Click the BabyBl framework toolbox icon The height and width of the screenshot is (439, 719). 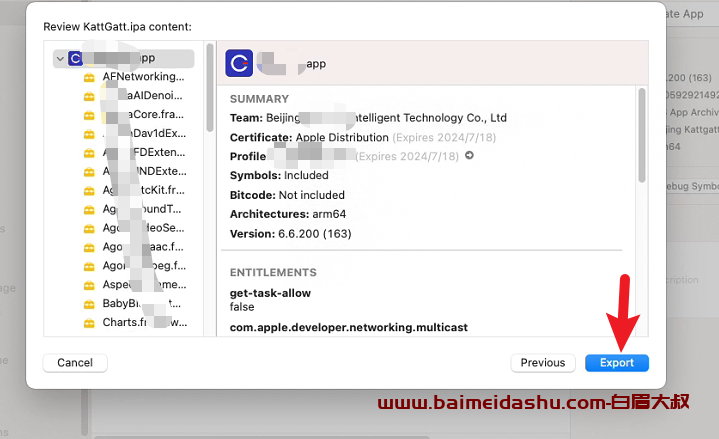click(89, 304)
